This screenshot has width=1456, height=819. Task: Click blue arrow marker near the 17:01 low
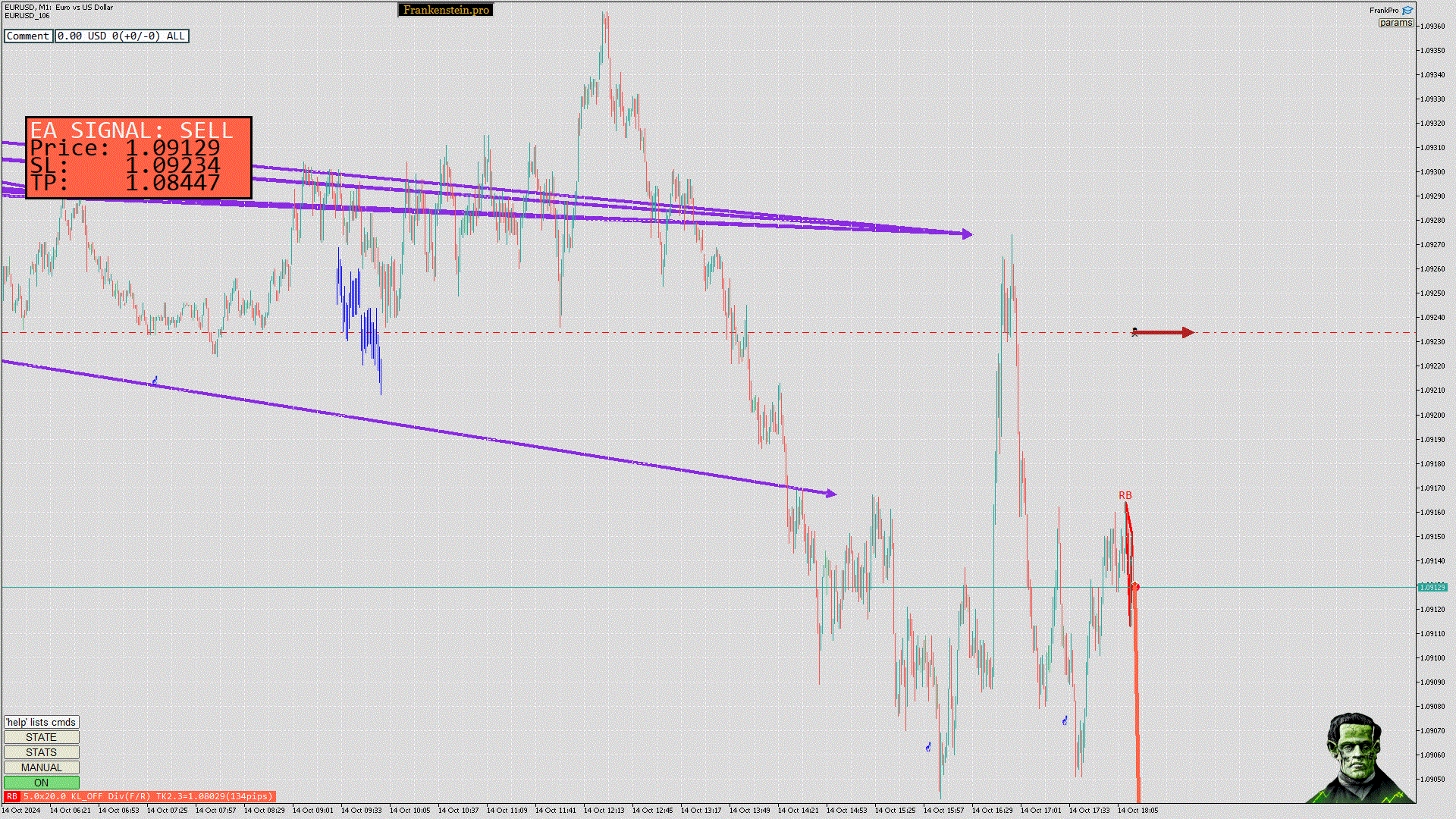click(1065, 720)
